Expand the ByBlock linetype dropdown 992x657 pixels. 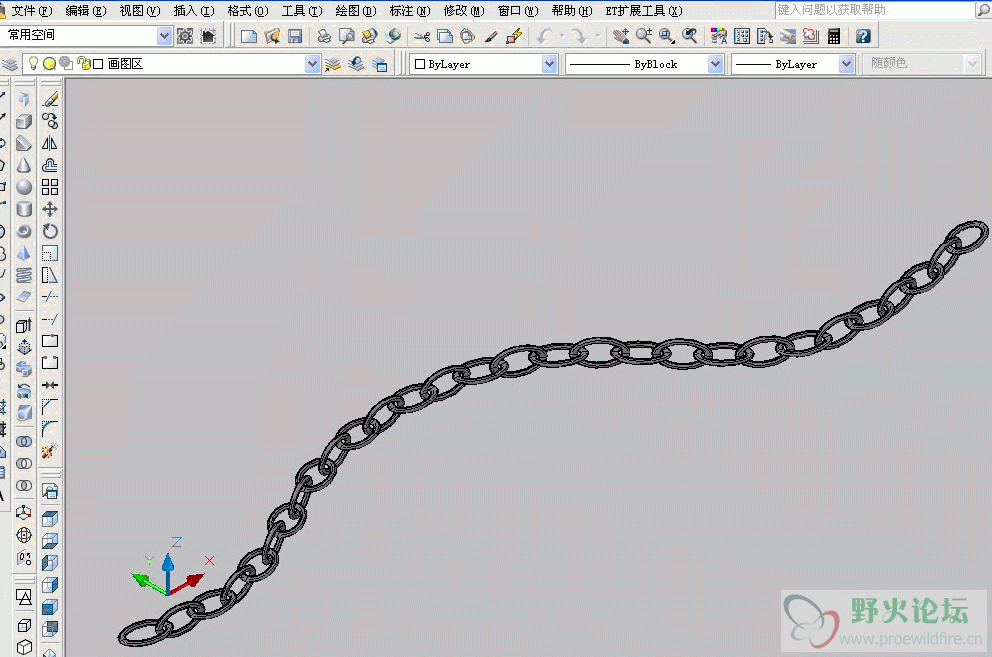pos(715,64)
